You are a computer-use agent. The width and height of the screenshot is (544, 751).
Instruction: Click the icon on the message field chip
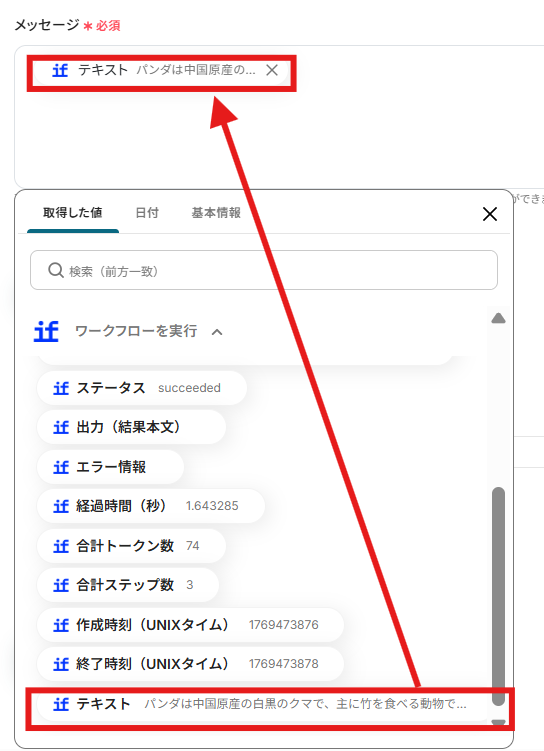[60, 70]
